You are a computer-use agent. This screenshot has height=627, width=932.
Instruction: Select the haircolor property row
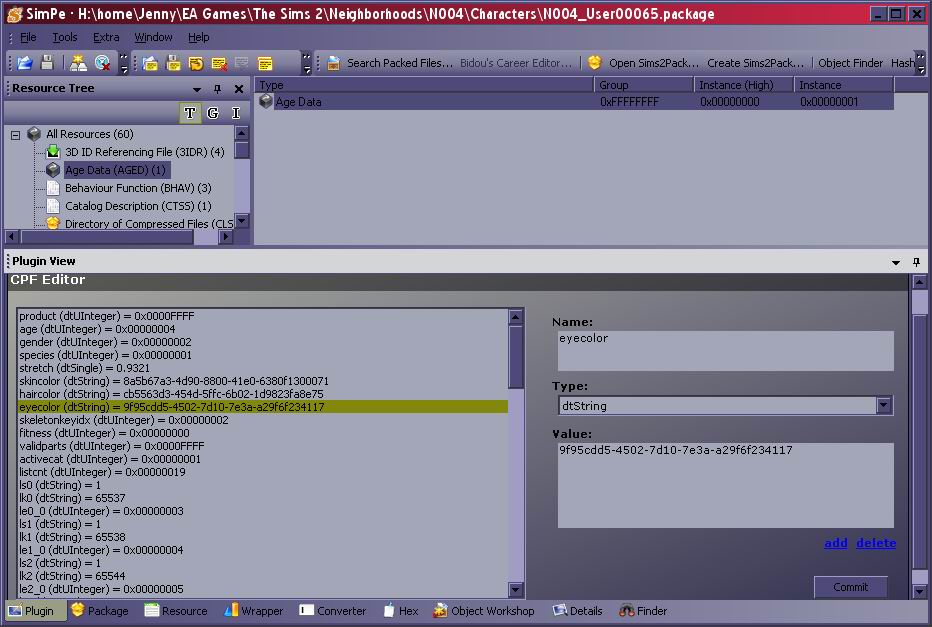click(263, 394)
